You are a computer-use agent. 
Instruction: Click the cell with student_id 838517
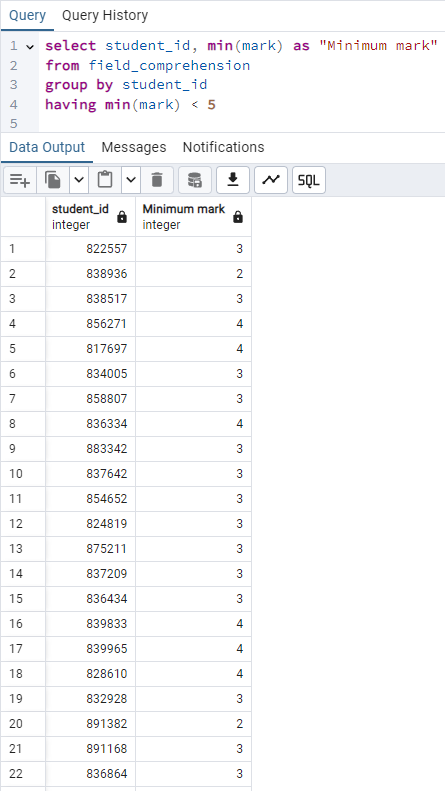pyautogui.click(x=90, y=299)
